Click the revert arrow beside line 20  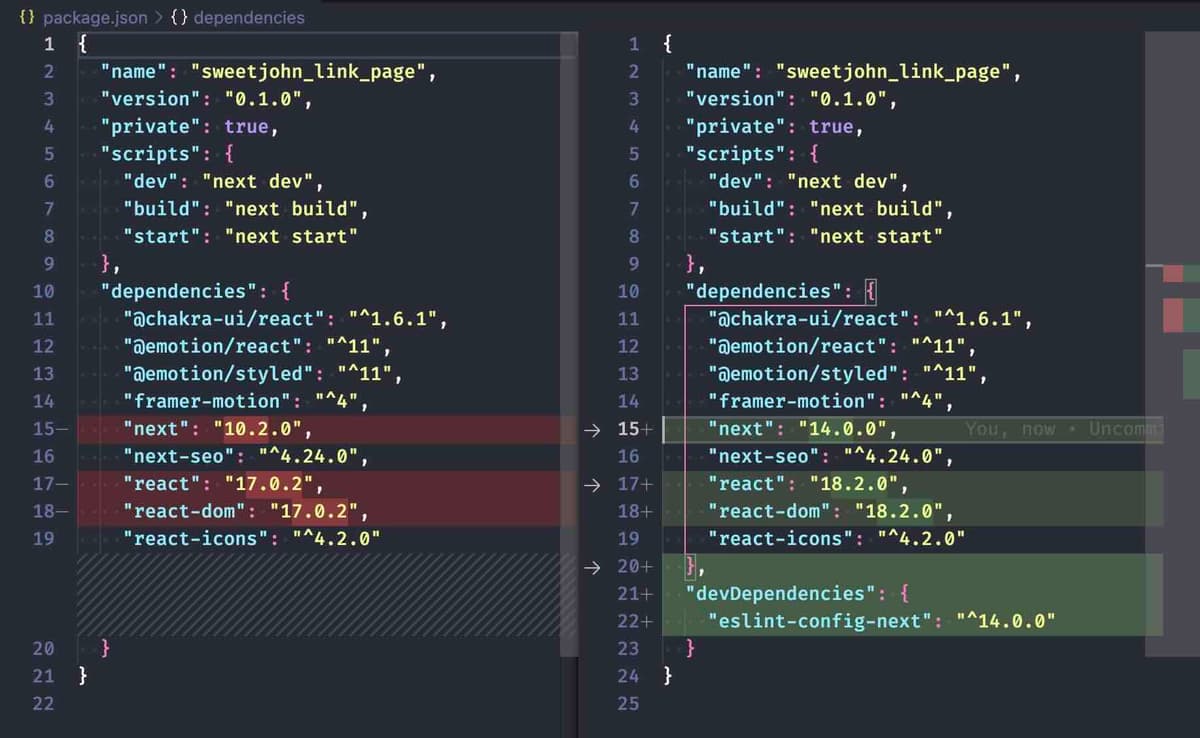tap(592, 567)
